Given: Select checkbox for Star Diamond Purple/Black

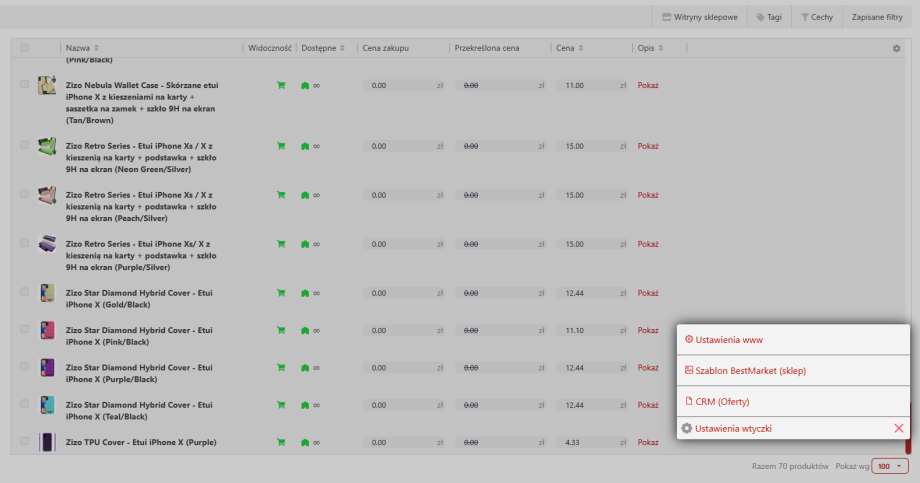Looking at the screenshot, I should (24, 366).
